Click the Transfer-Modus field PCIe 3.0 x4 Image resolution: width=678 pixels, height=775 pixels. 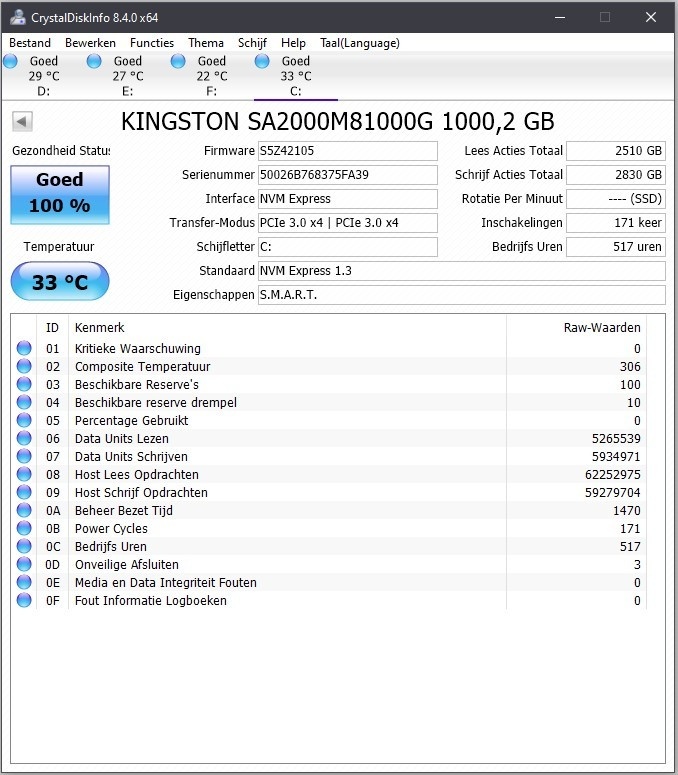click(x=347, y=222)
